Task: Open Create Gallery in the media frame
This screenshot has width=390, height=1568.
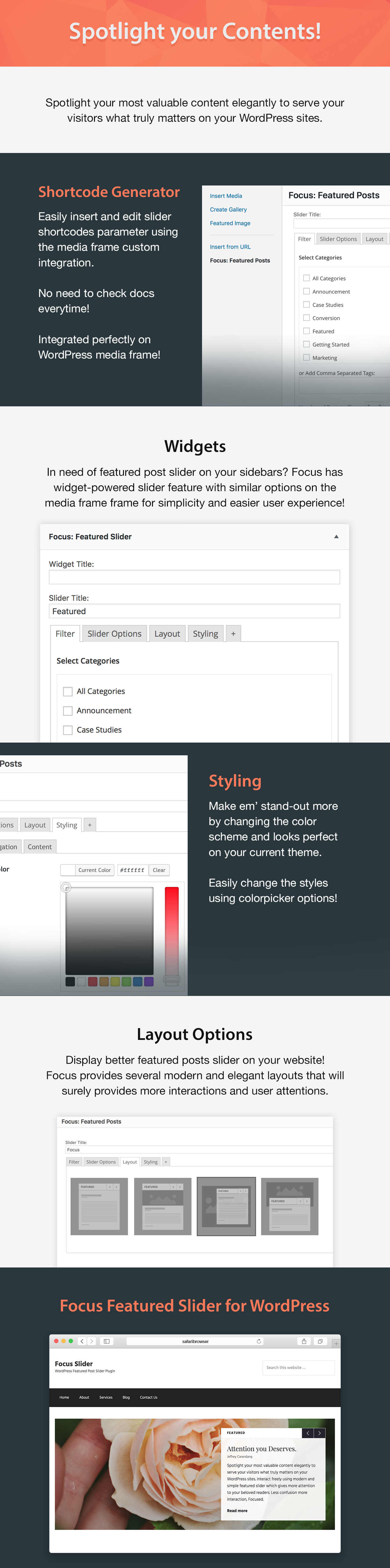Action: tap(228, 209)
